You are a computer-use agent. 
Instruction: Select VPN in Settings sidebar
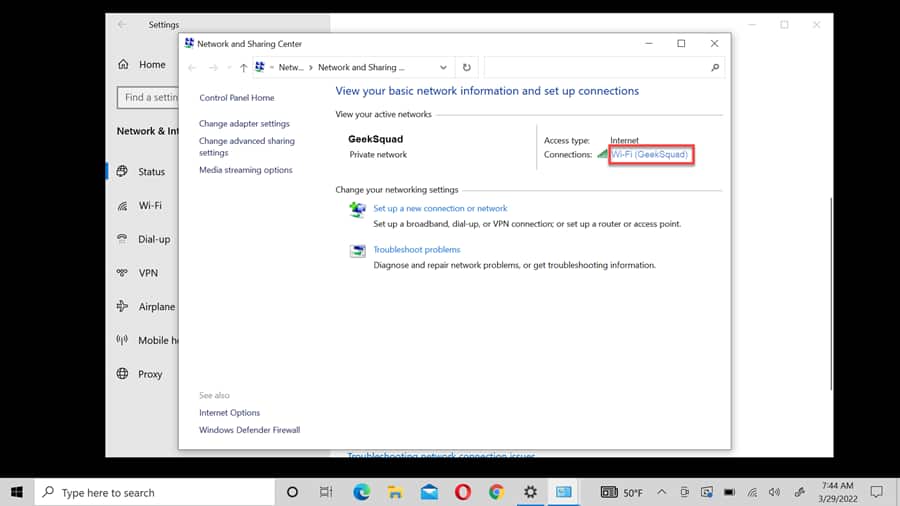tap(148, 273)
